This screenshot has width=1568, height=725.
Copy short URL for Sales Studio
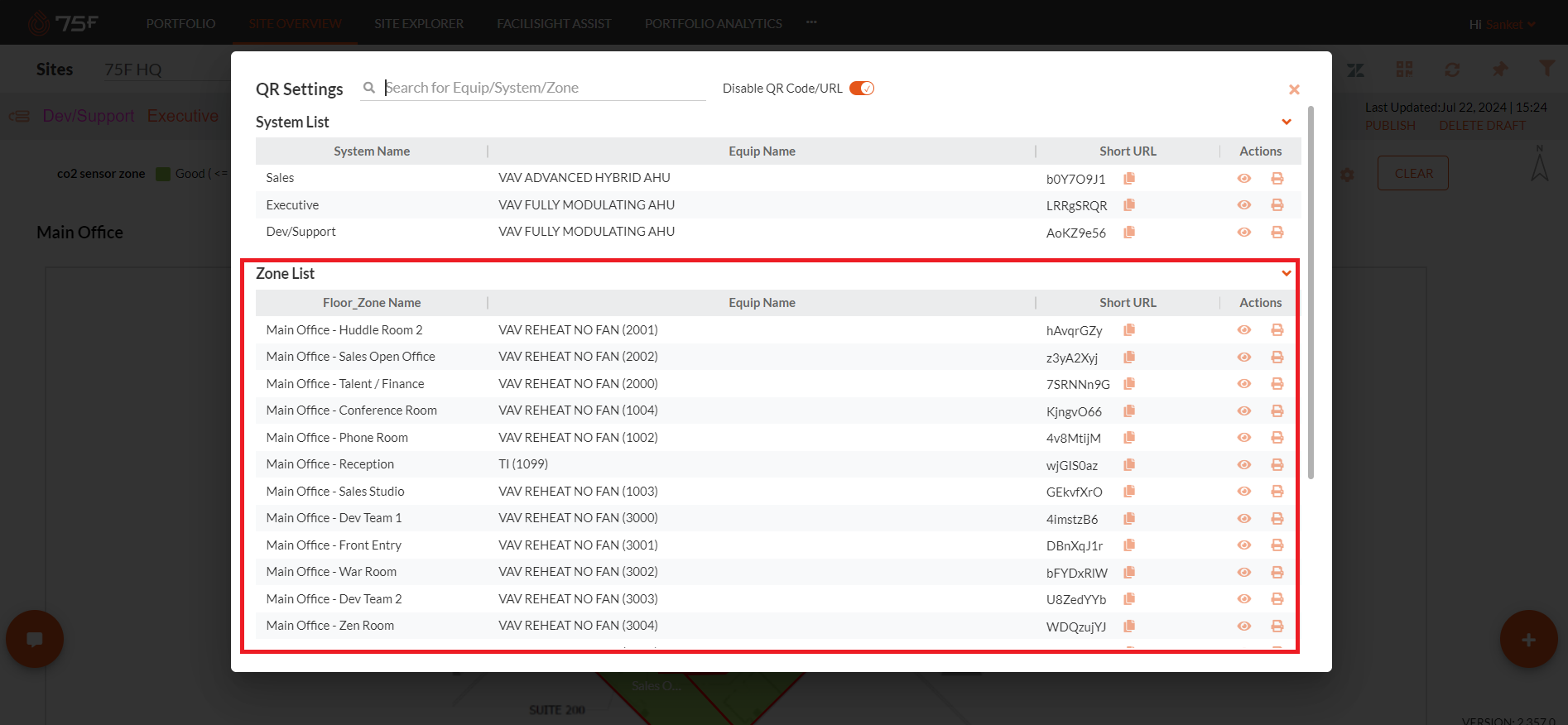(x=1129, y=491)
